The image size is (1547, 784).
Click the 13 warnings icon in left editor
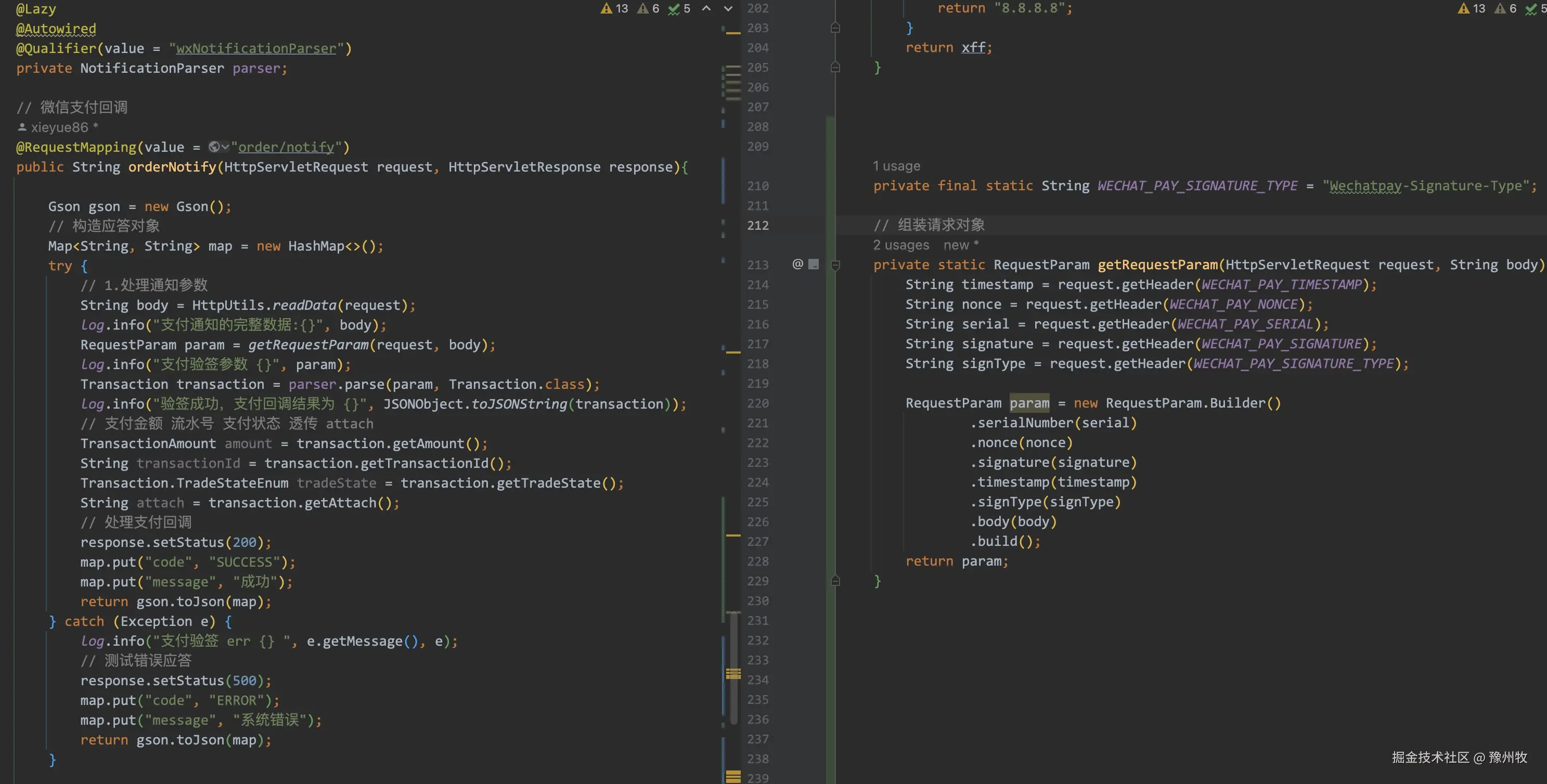point(607,8)
